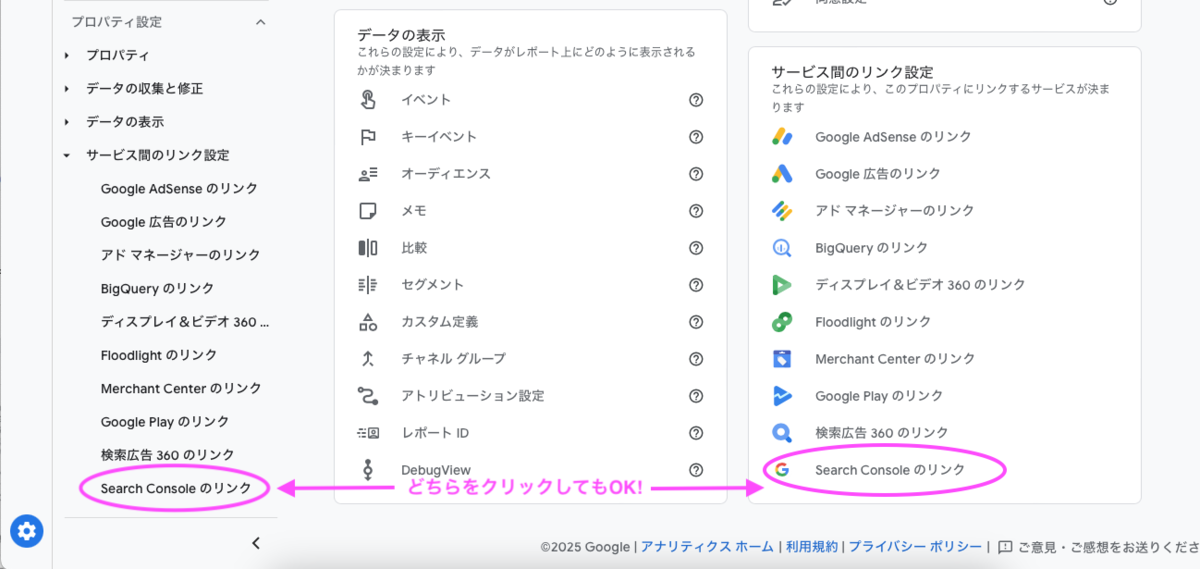Click the Audiences person-list icon
The image size is (1200, 569).
click(x=368, y=174)
